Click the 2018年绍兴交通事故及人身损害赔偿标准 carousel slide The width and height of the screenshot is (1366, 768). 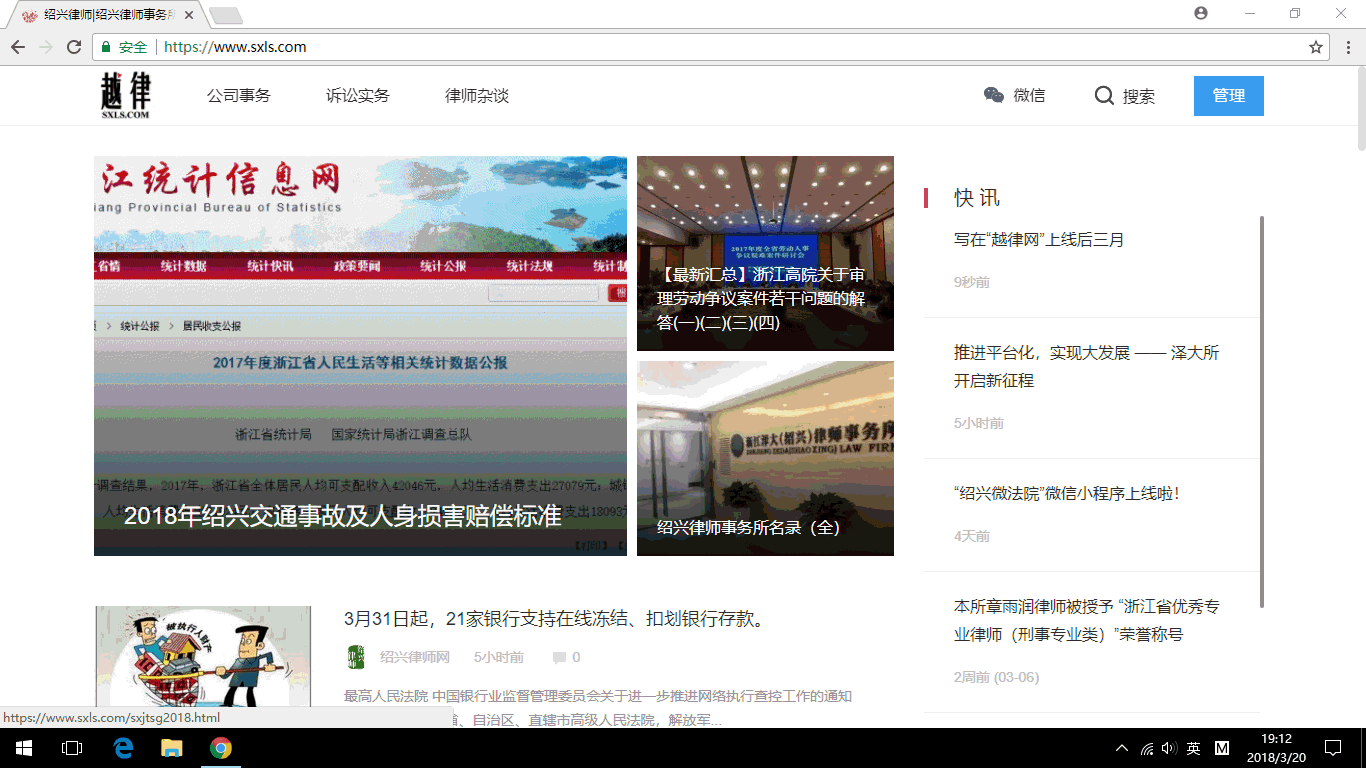point(344,517)
